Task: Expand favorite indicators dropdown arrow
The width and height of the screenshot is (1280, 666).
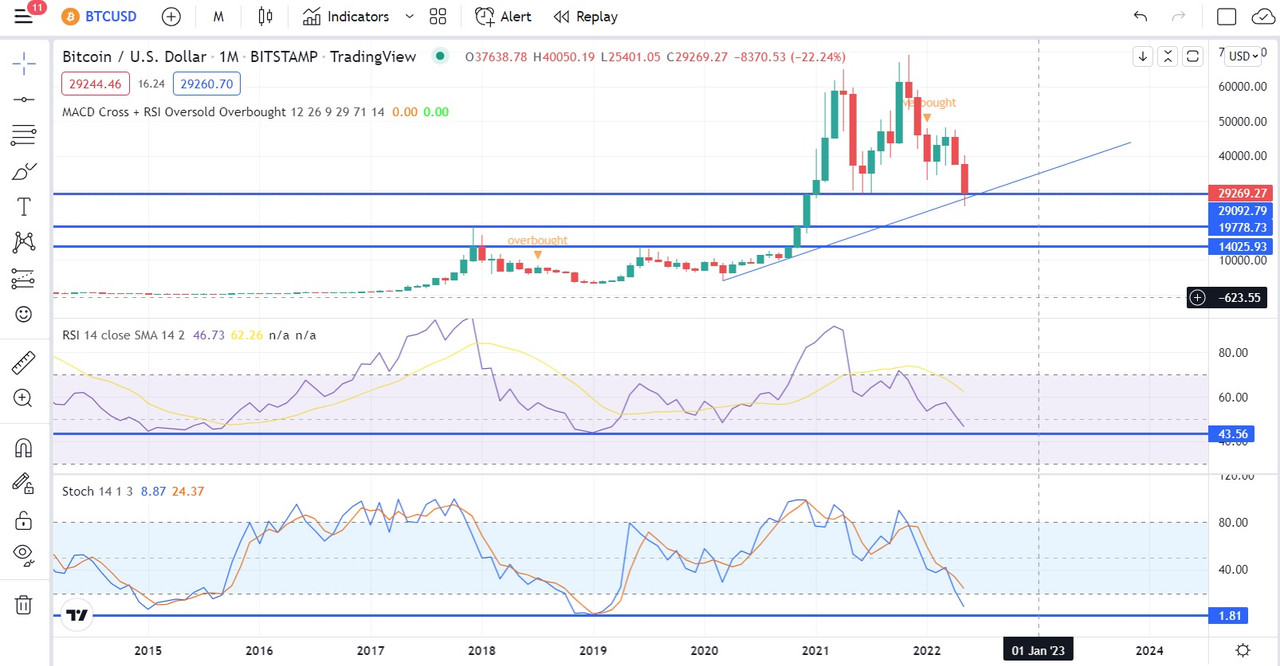Action: coord(409,16)
